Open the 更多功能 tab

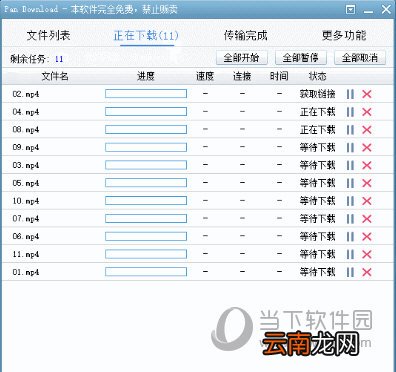click(x=344, y=35)
